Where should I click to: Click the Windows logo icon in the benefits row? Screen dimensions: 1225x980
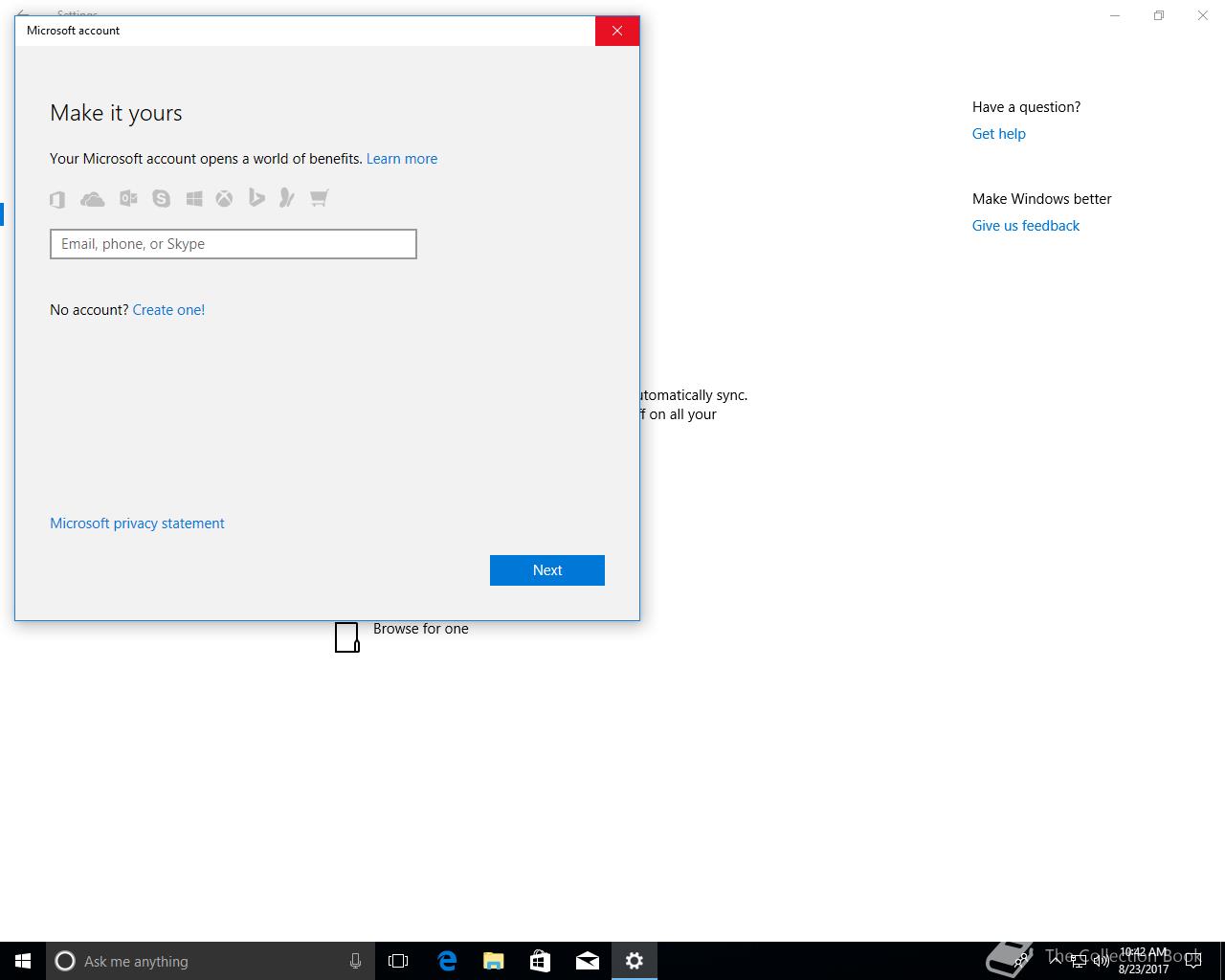pos(194,198)
